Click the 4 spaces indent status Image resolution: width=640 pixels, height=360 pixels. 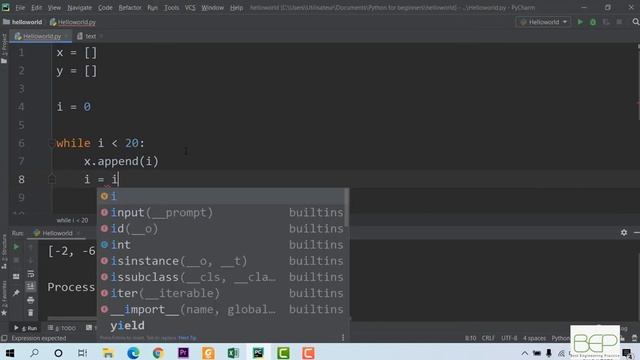(x=534, y=338)
